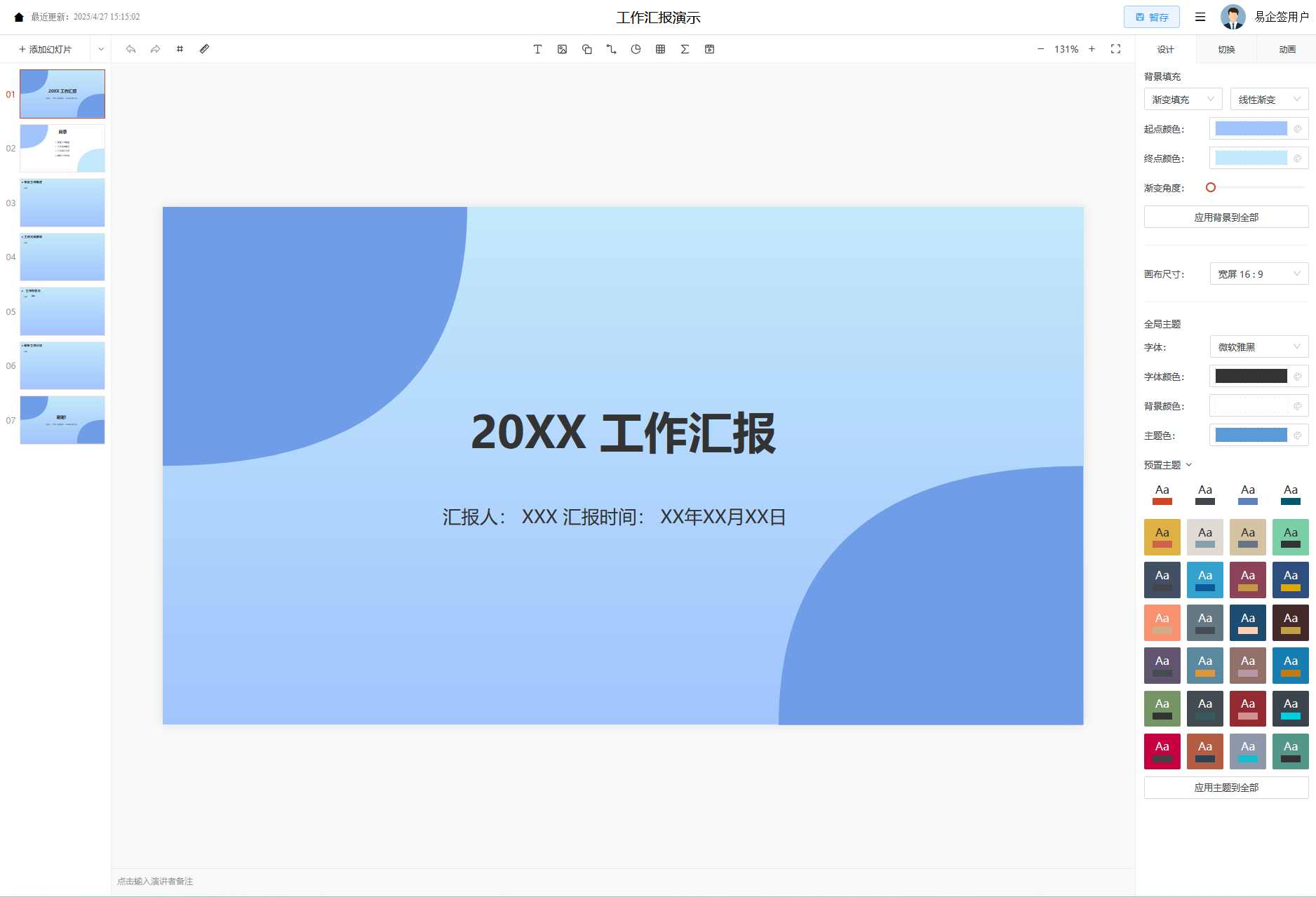Click the 暂存 save button
The height and width of the screenshot is (897, 1316).
click(x=1151, y=17)
